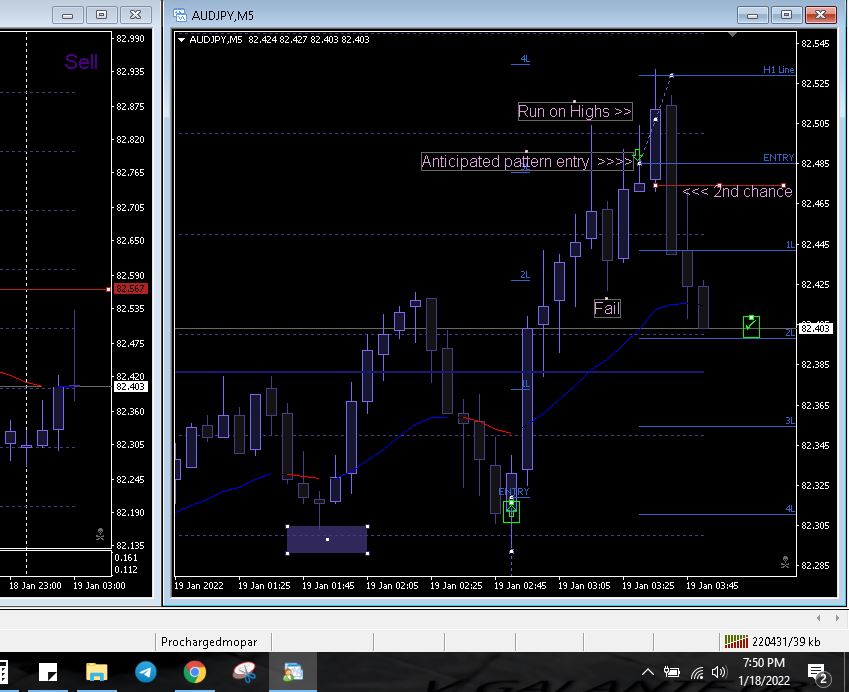Viewport: 849px width, 692px height.
Task: Click the 0.161 indicator value in left chart
Action: 126,558
